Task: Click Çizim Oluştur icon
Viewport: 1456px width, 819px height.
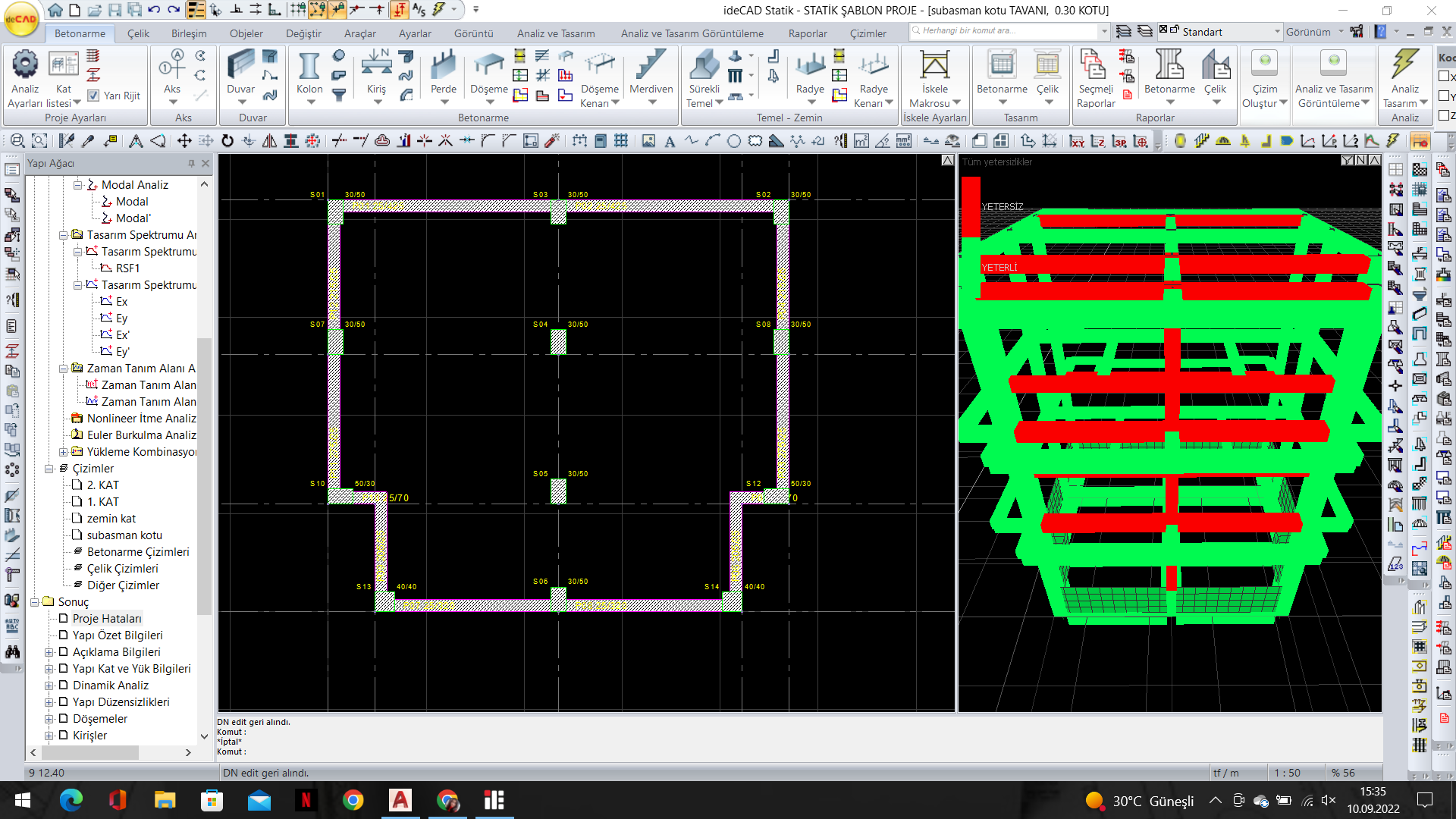Action: click(1264, 79)
